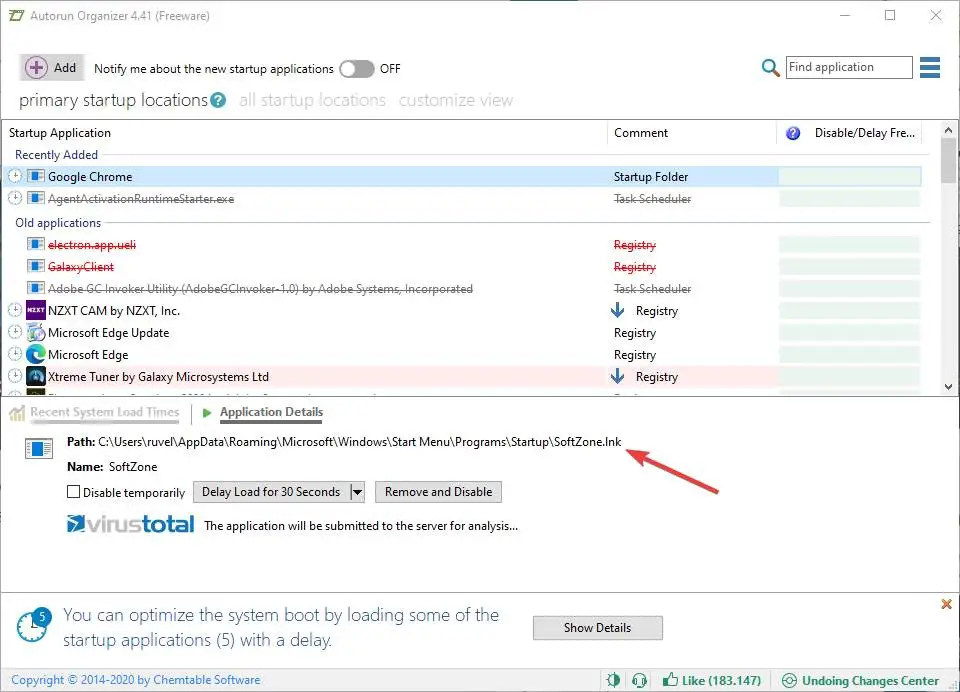Open the Delay Load dropdown arrow
This screenshot has width=960, height=692.
(358, 492)
